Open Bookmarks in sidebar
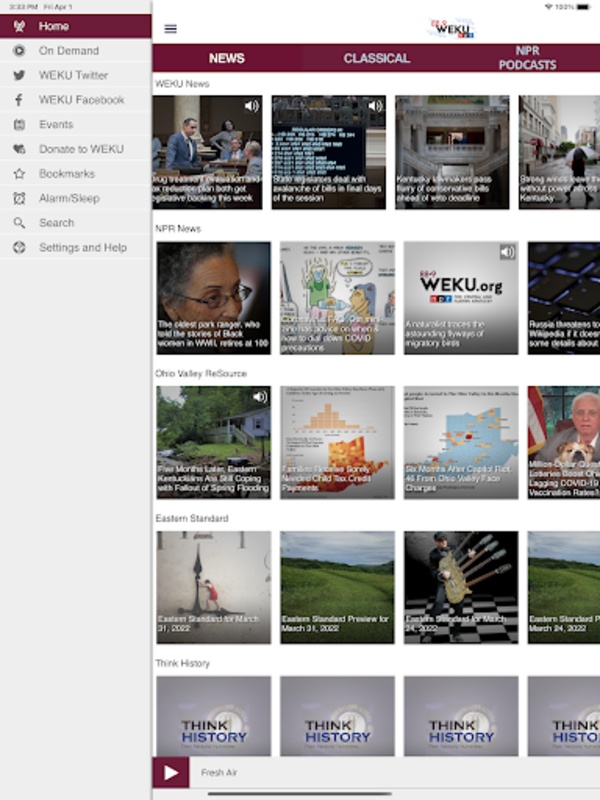The image size is (600, 800). click(76, 173)
